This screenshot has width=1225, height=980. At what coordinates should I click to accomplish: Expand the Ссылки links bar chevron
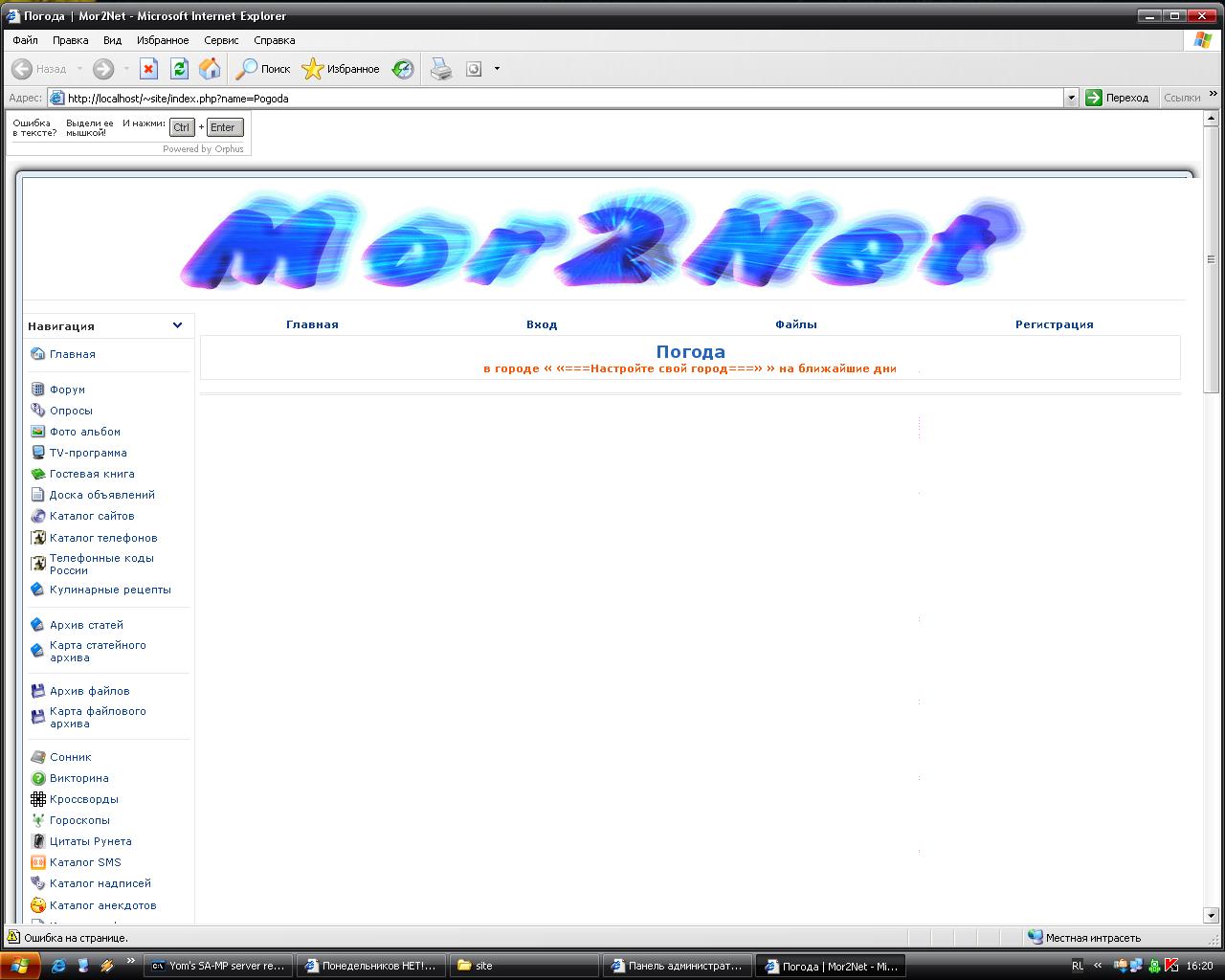tap(1214, 95)
